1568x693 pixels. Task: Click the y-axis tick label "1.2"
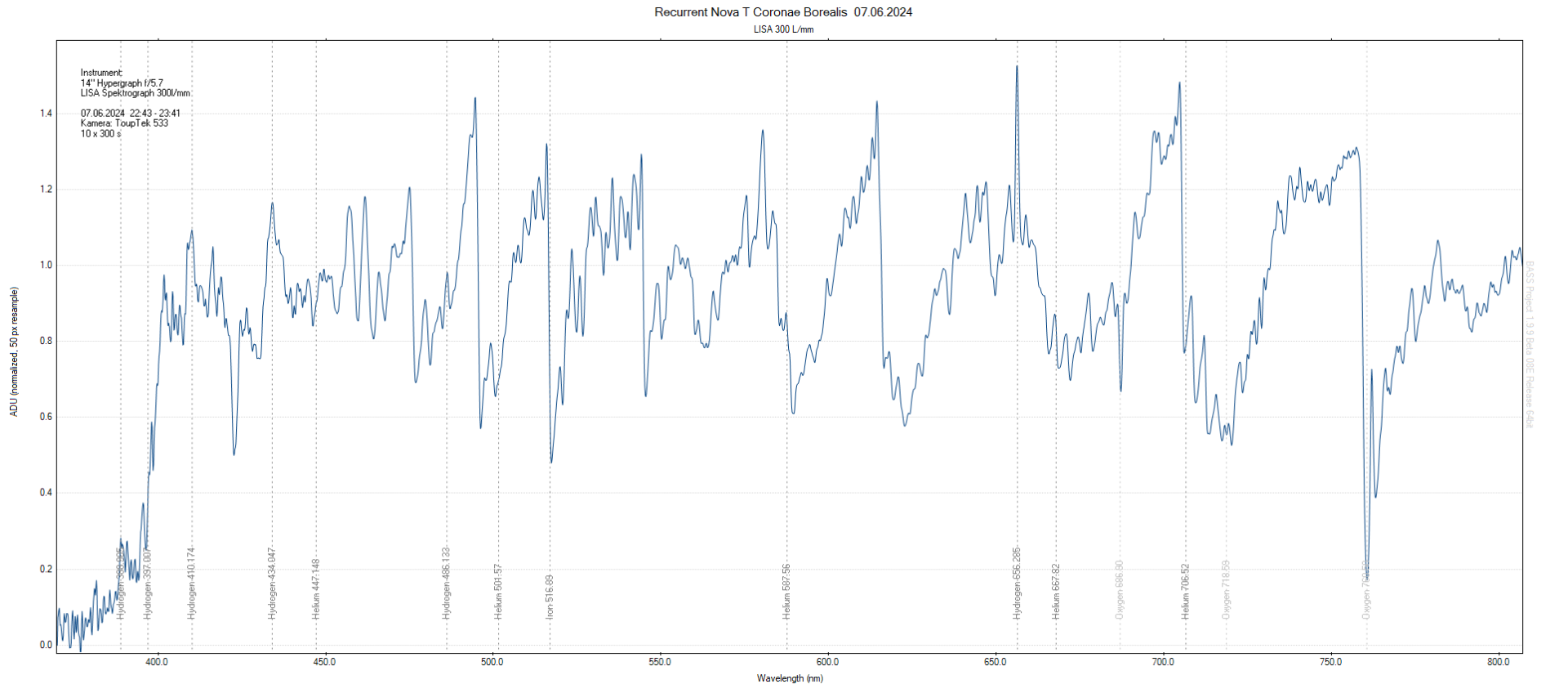[x=46, y=189]
